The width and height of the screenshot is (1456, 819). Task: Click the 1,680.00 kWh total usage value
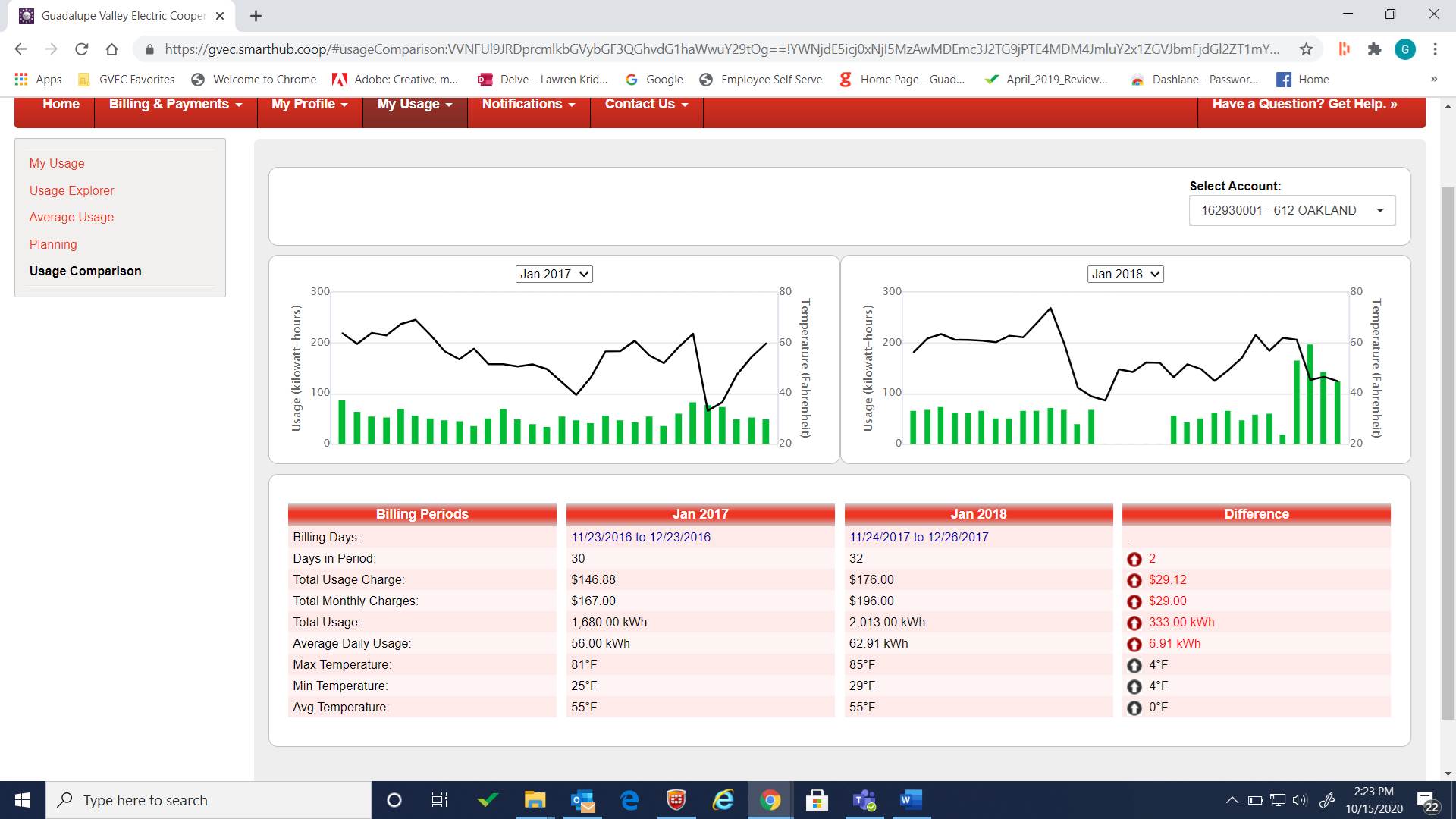[x=609, y=622]
